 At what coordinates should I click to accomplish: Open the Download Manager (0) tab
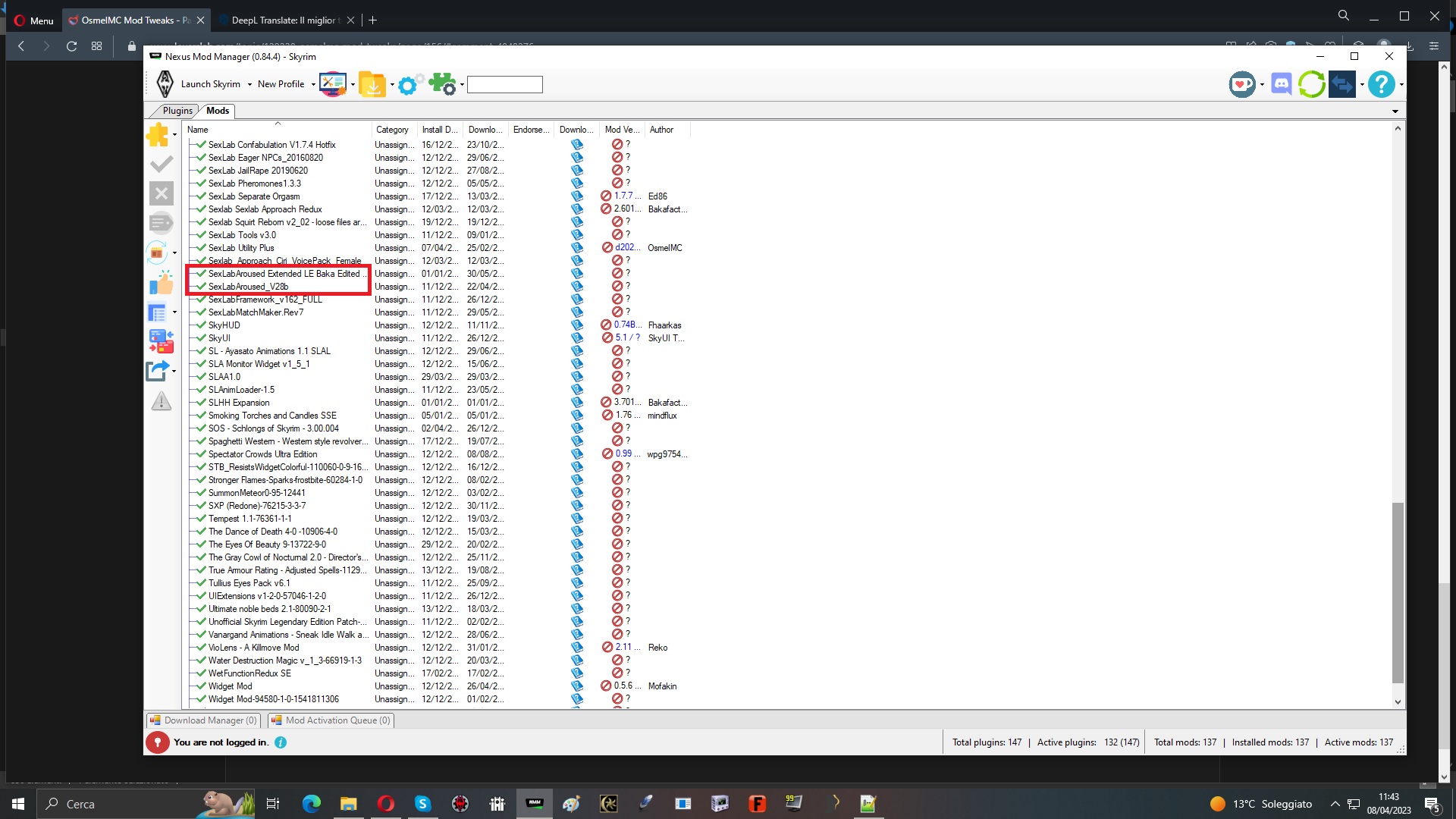tap(203, 720)
